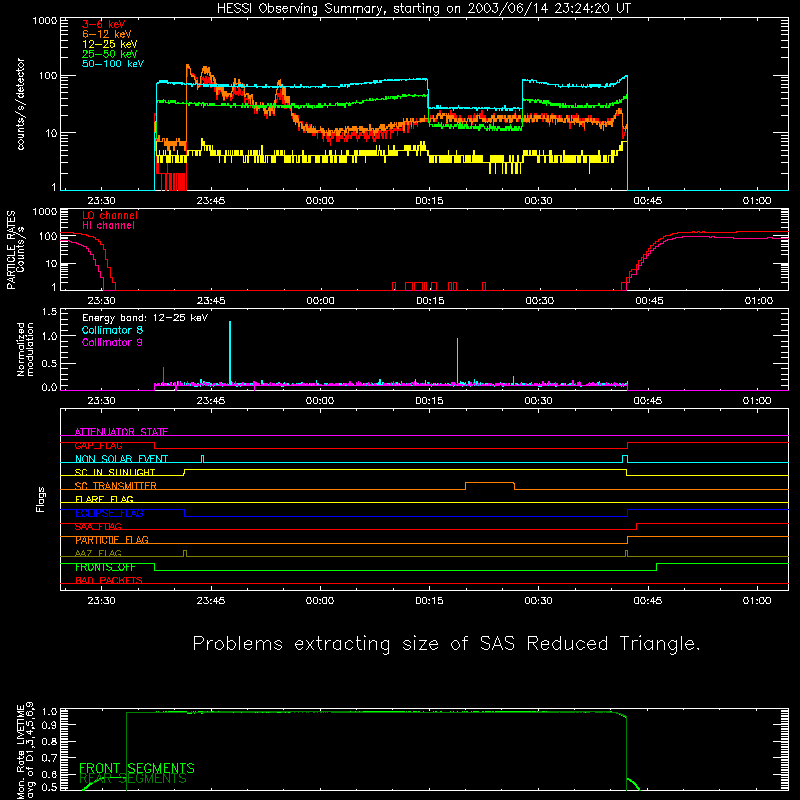Click the yellow 12-25 keV legend entry in the counts panel
Image resolution: width=800 pixels, height=800 pixels.
click(110, 44)
